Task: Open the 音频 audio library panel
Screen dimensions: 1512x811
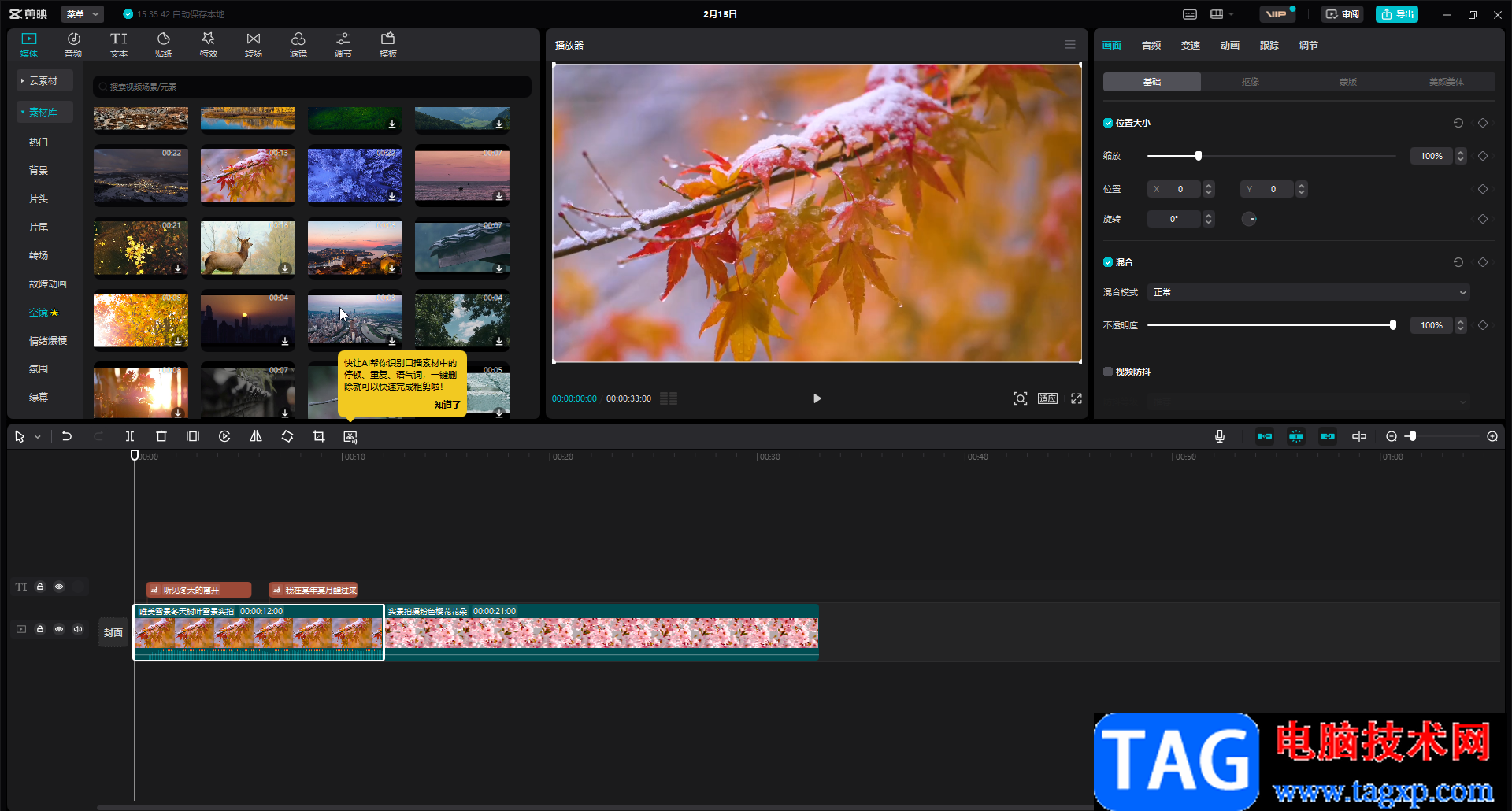Action: [x=73, y=45]
